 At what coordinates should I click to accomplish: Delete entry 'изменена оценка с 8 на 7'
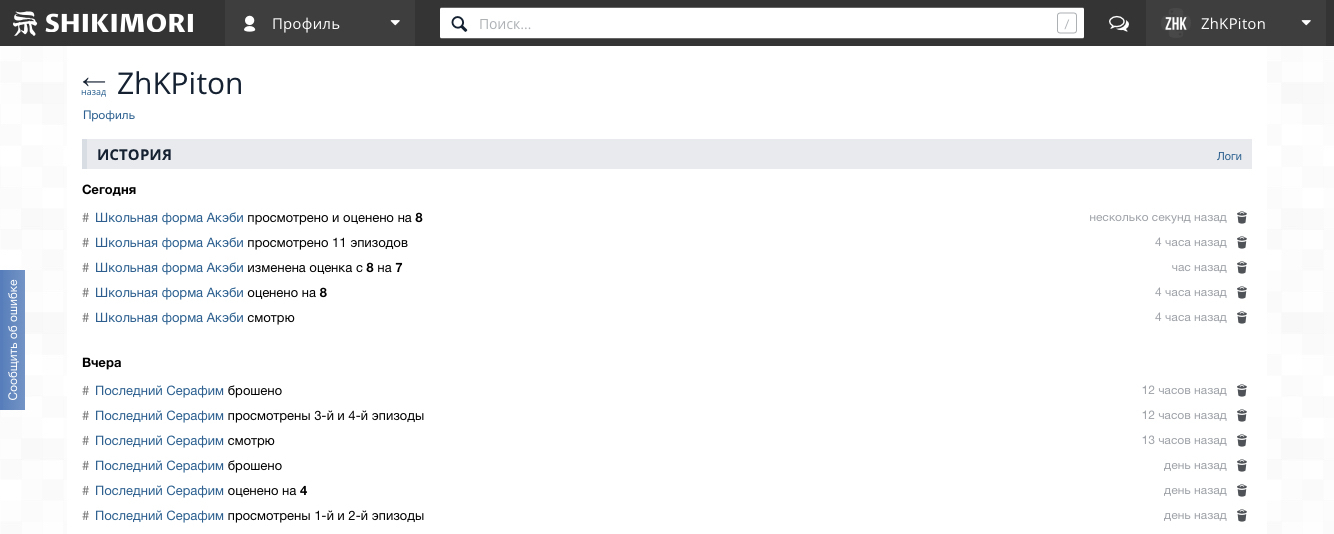point(1242,267)
